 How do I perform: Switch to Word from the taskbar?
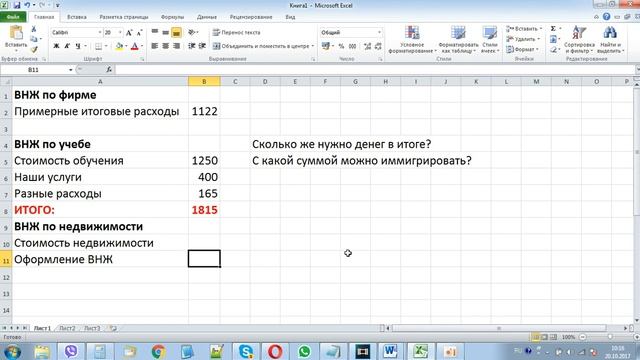(x=391, y=351)
